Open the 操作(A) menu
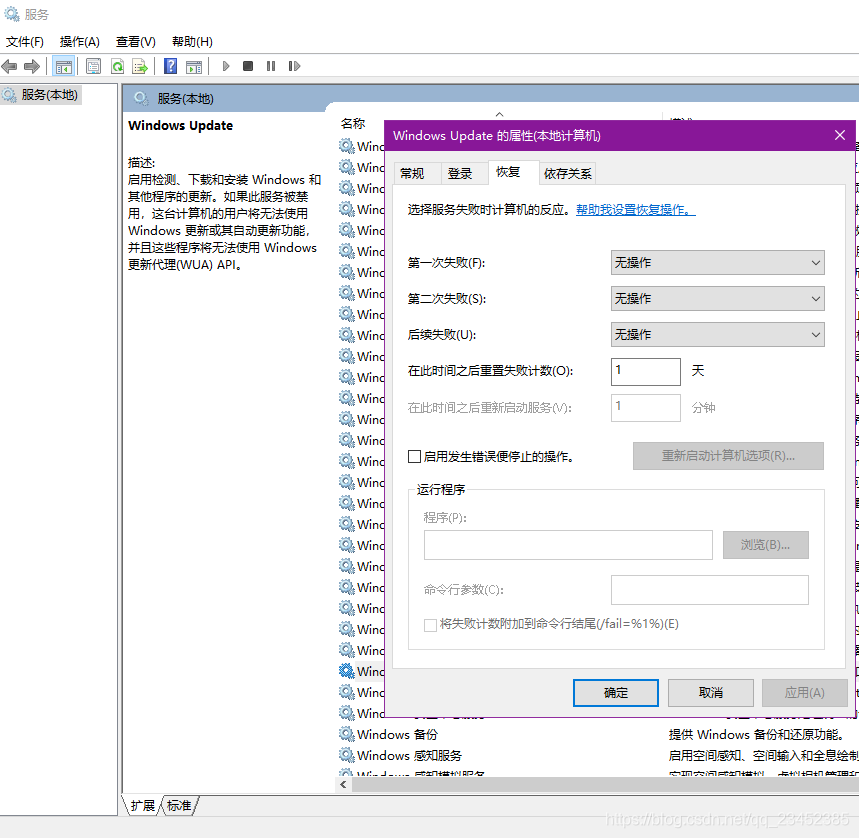The image size is (859, 838). click(79, 42)
